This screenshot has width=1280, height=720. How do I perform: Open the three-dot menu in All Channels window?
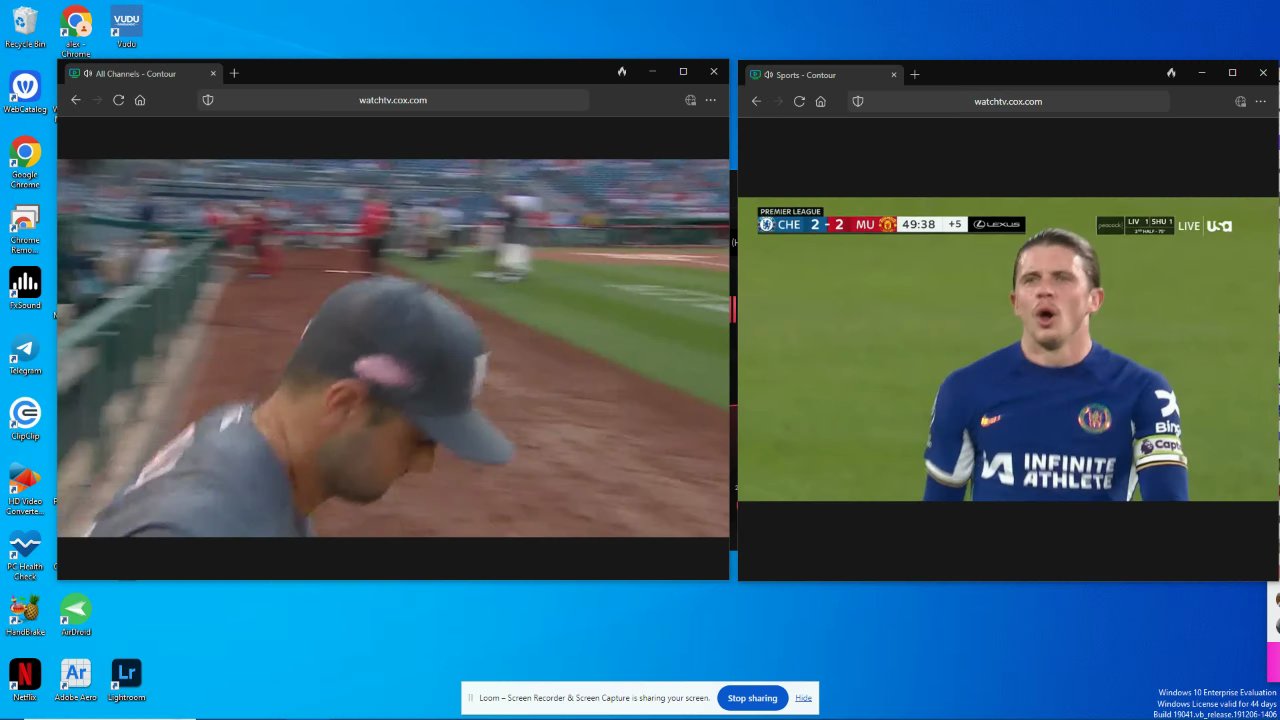coord(711,100)
